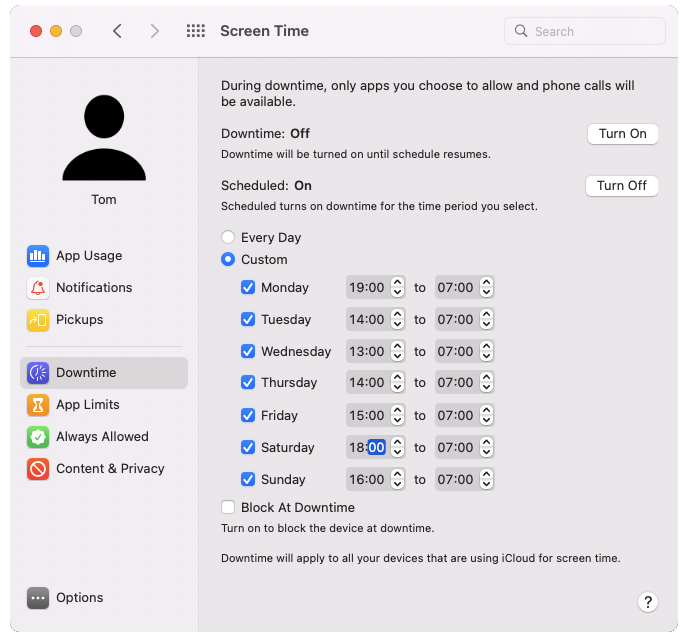The height and width of the screenshot is (642, 681).
Task: Open the Notifications sidebar section
Action: (104, 288)
